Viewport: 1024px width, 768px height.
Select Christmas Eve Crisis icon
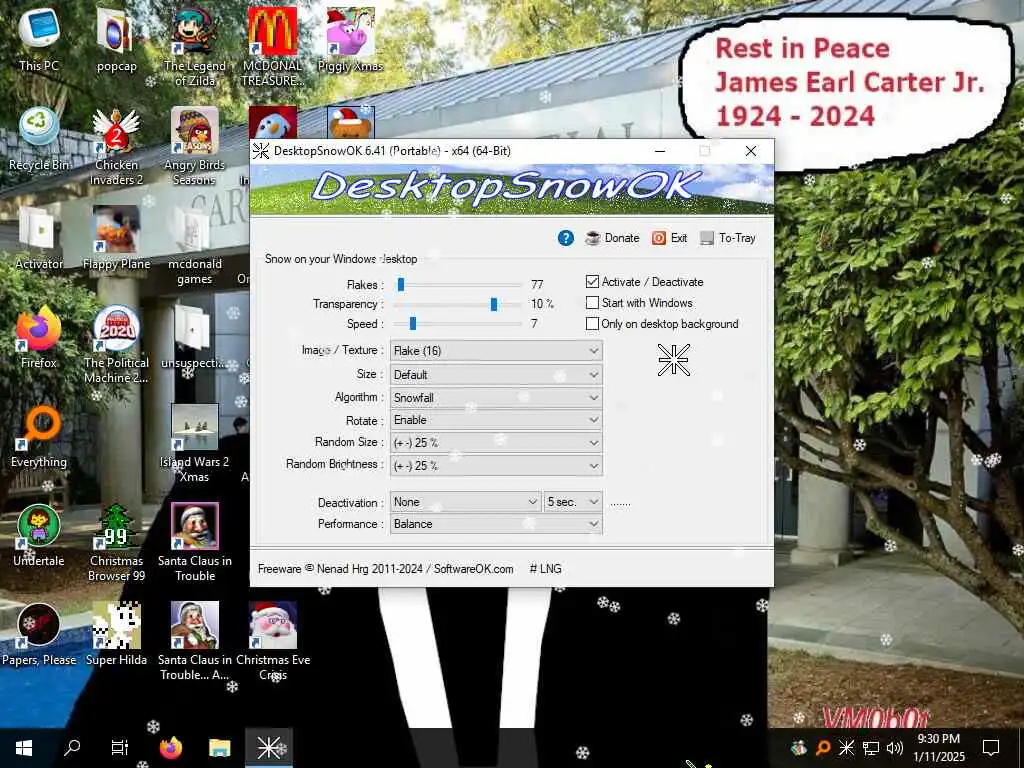click(x=273, y=641)
